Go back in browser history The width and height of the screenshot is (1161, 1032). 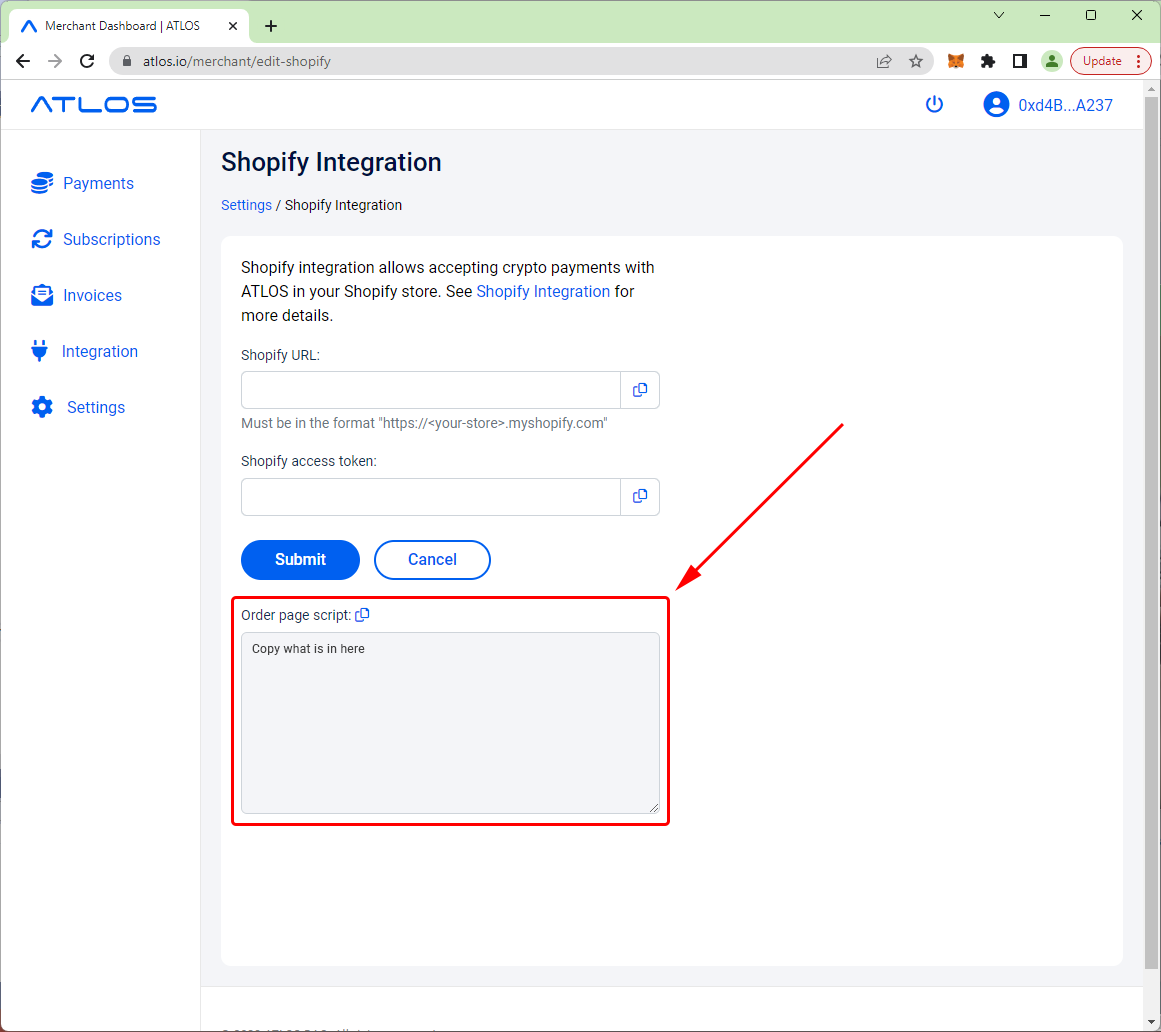[x=23, y=61]
